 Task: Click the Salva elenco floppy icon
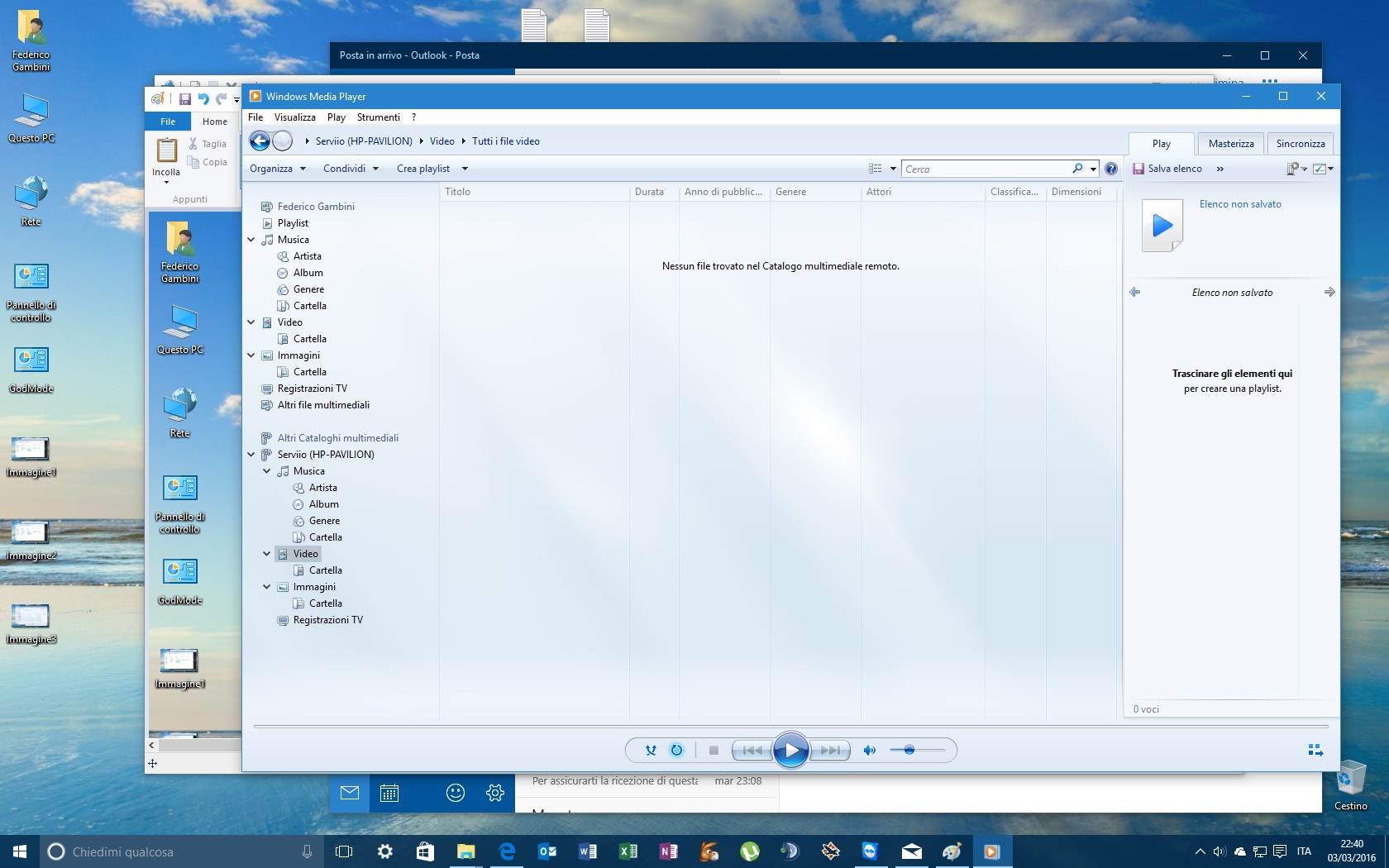pos(1138,169)
